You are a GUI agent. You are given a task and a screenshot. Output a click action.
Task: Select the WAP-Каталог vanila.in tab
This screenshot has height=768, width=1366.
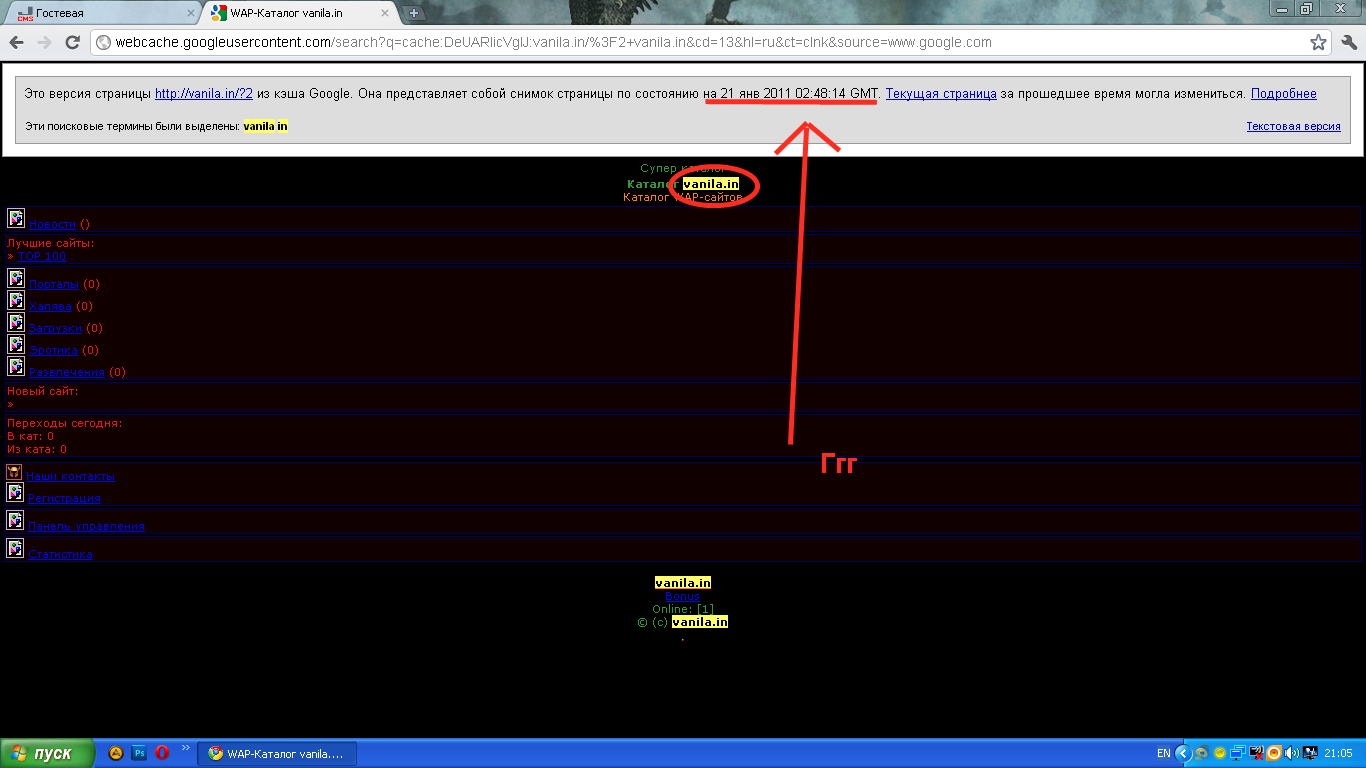coord(300,13)
